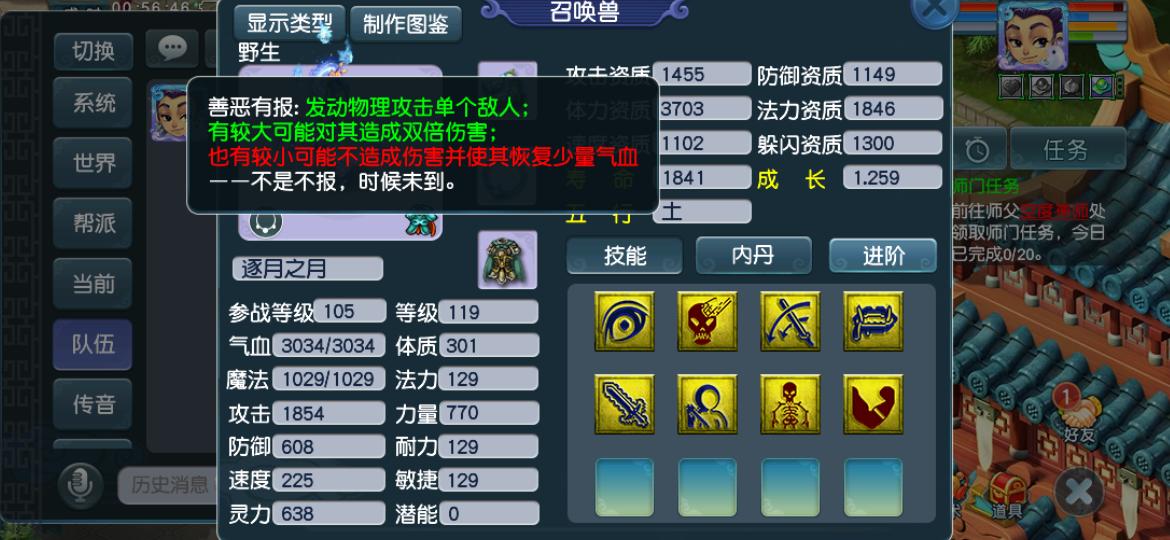Image resolution: width=1170 pixels, height=540 pixels.
Task: Click the 显示类型 button
Action: [x=290, y=24]
